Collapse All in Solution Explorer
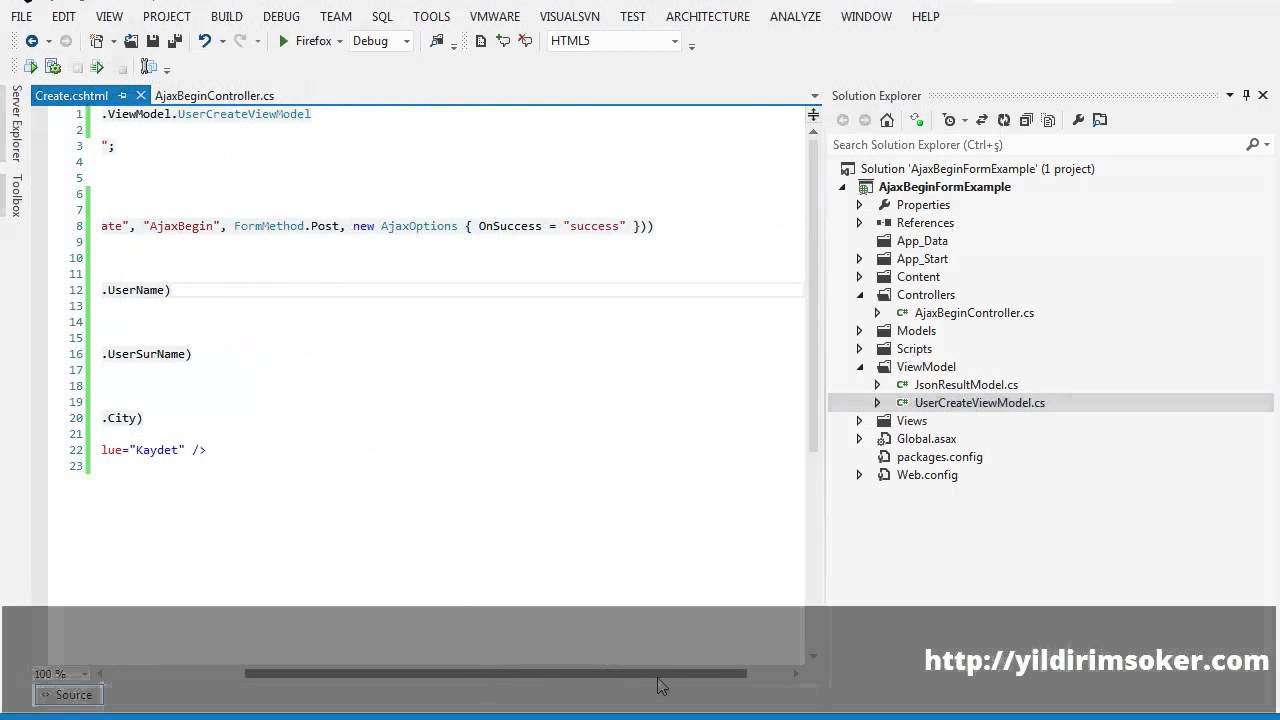The width and height of the screenshot is (1280, 720). pos(1026,120)
